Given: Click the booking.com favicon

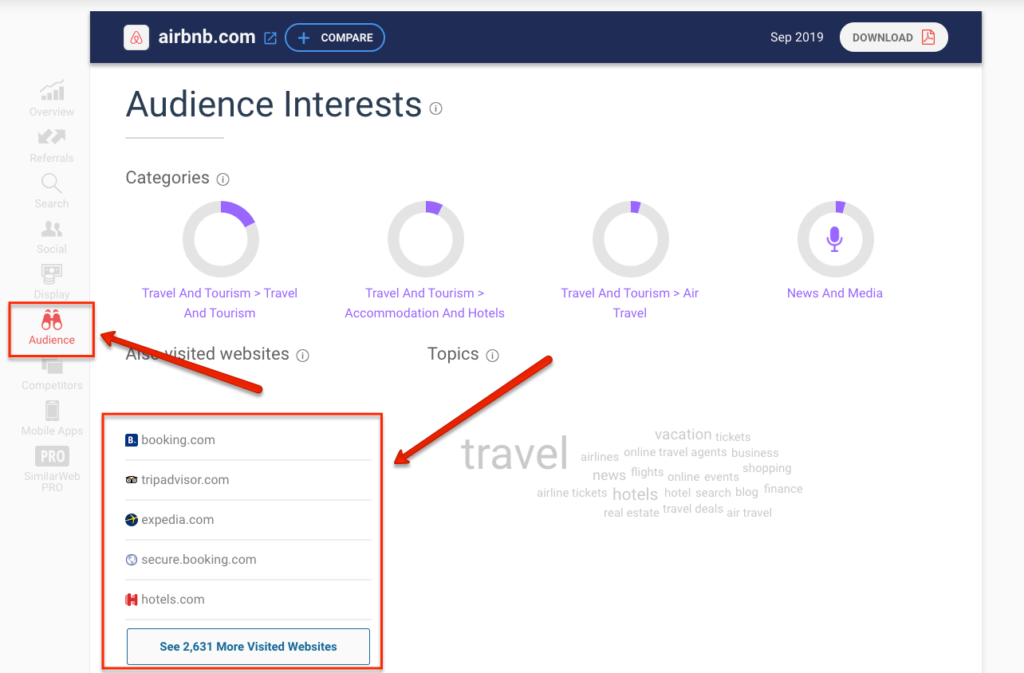Looking at the screenshot, I should pyautogui.click(x=131, y=440).
